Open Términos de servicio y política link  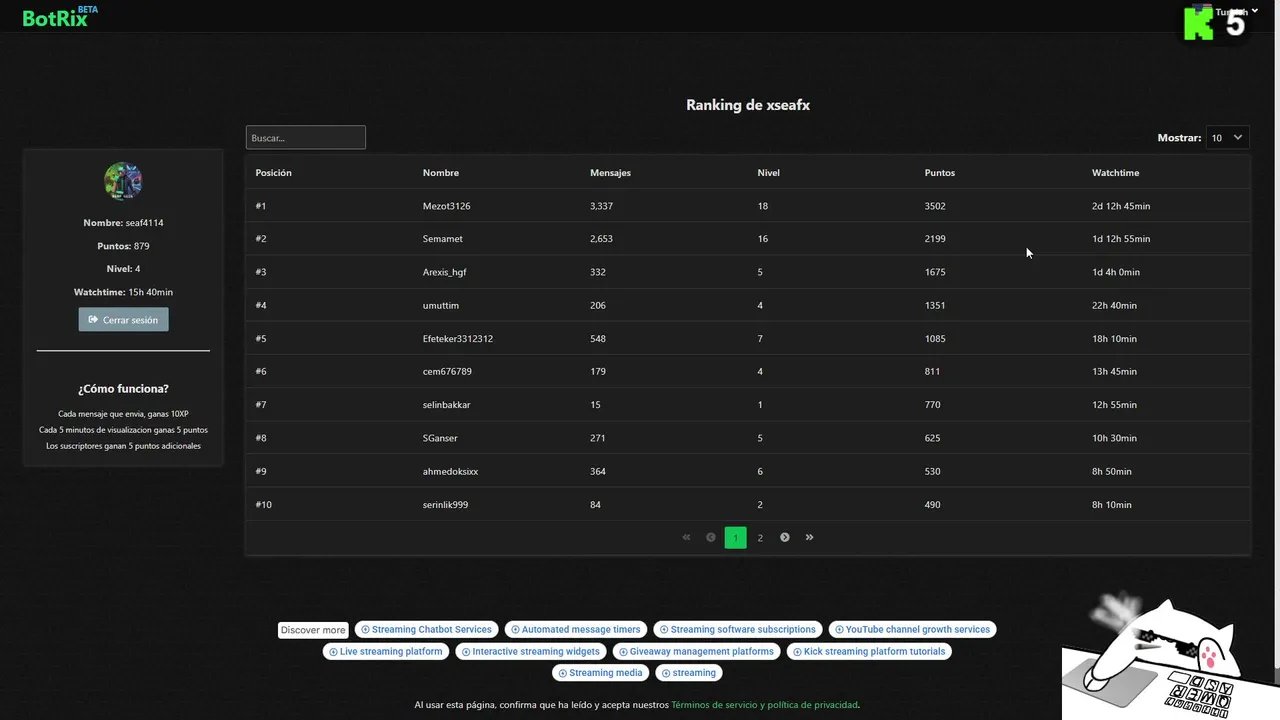(764, 705)
